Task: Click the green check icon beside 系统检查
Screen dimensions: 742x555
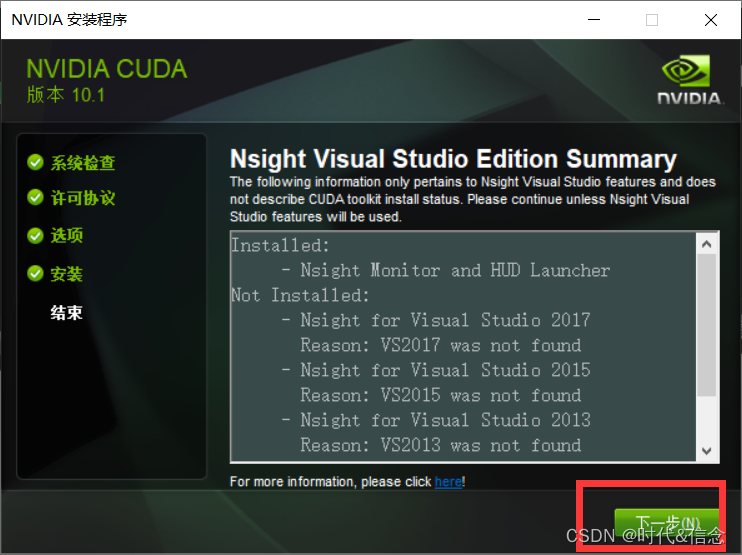Action: tap(35, 162)
